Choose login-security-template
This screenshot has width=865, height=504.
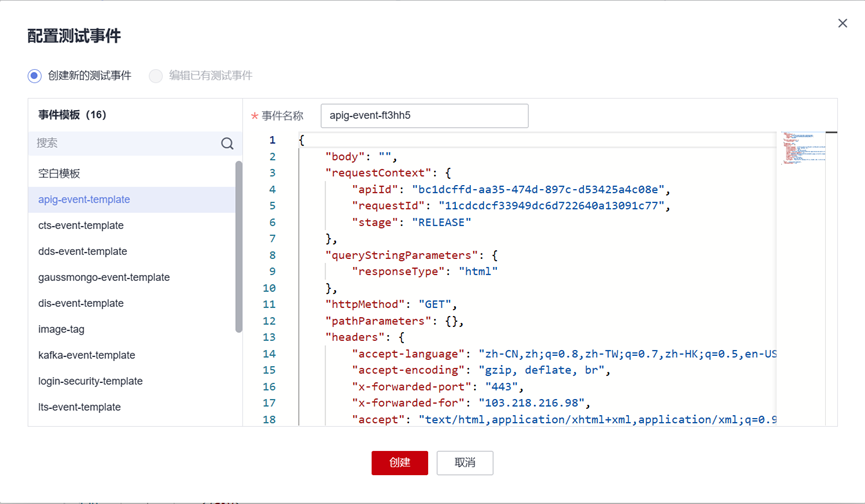click(90, 381)
